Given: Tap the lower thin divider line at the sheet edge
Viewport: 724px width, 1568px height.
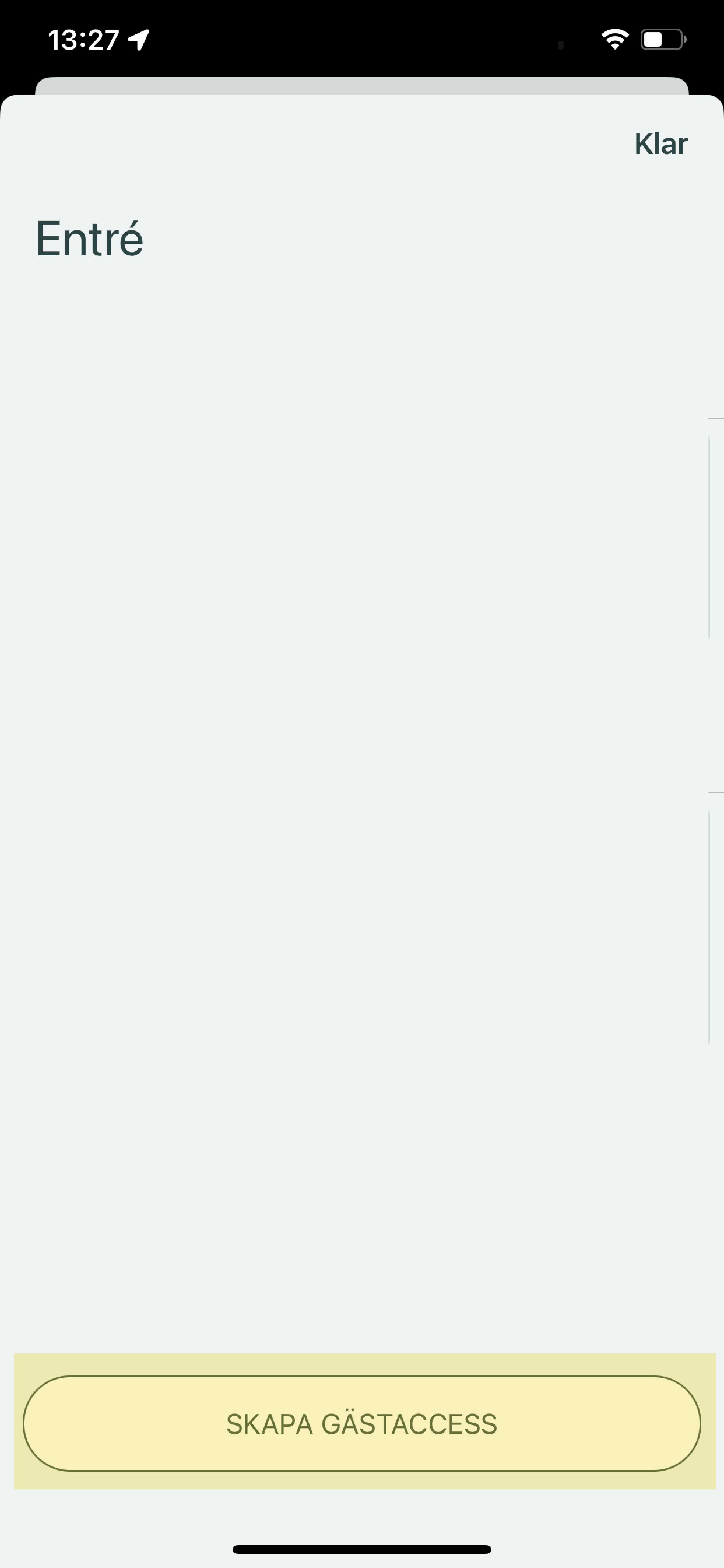Looking at the screenshot, I should point(716,792).
